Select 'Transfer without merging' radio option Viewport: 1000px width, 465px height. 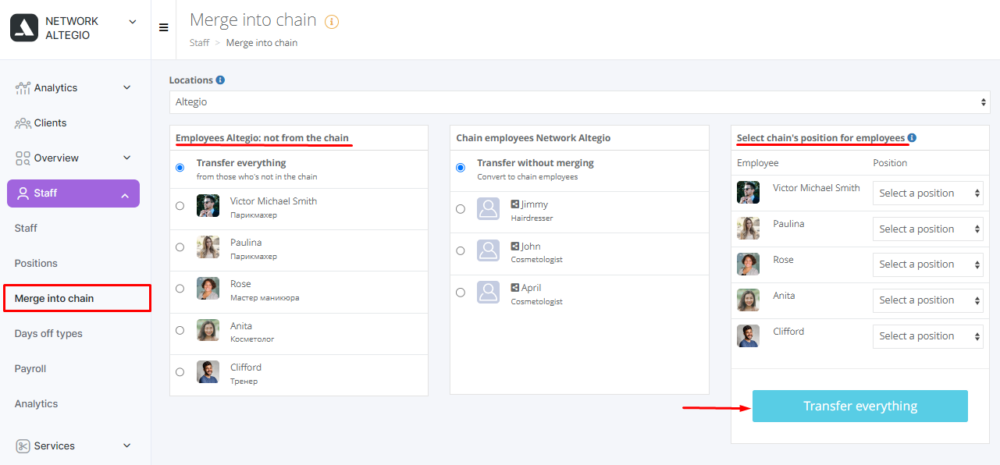[460, 168]
